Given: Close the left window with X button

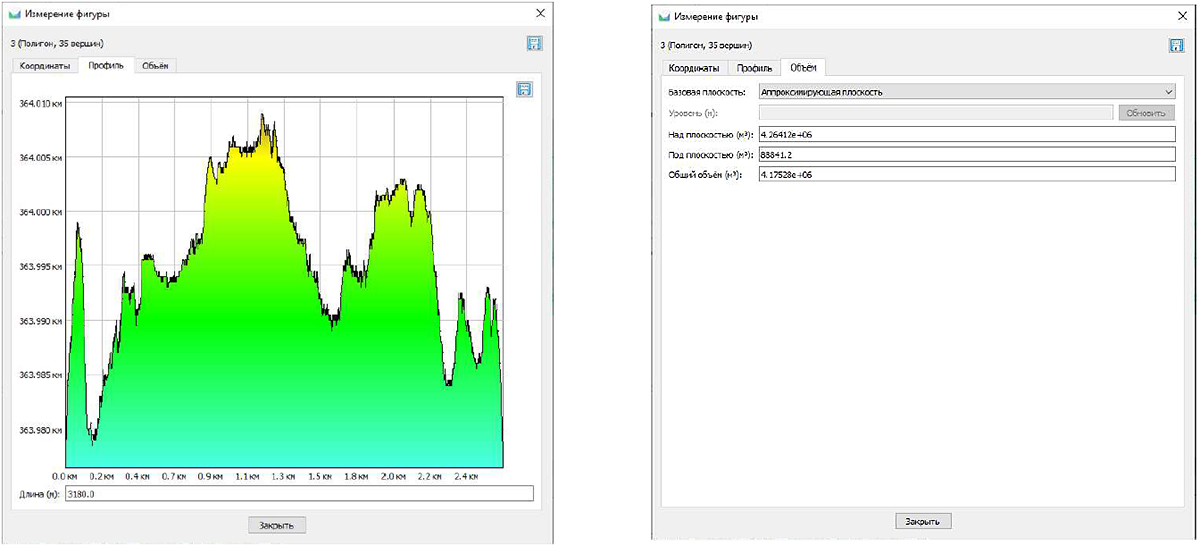Looking at the screenshot, I should (x=541, y=13).
